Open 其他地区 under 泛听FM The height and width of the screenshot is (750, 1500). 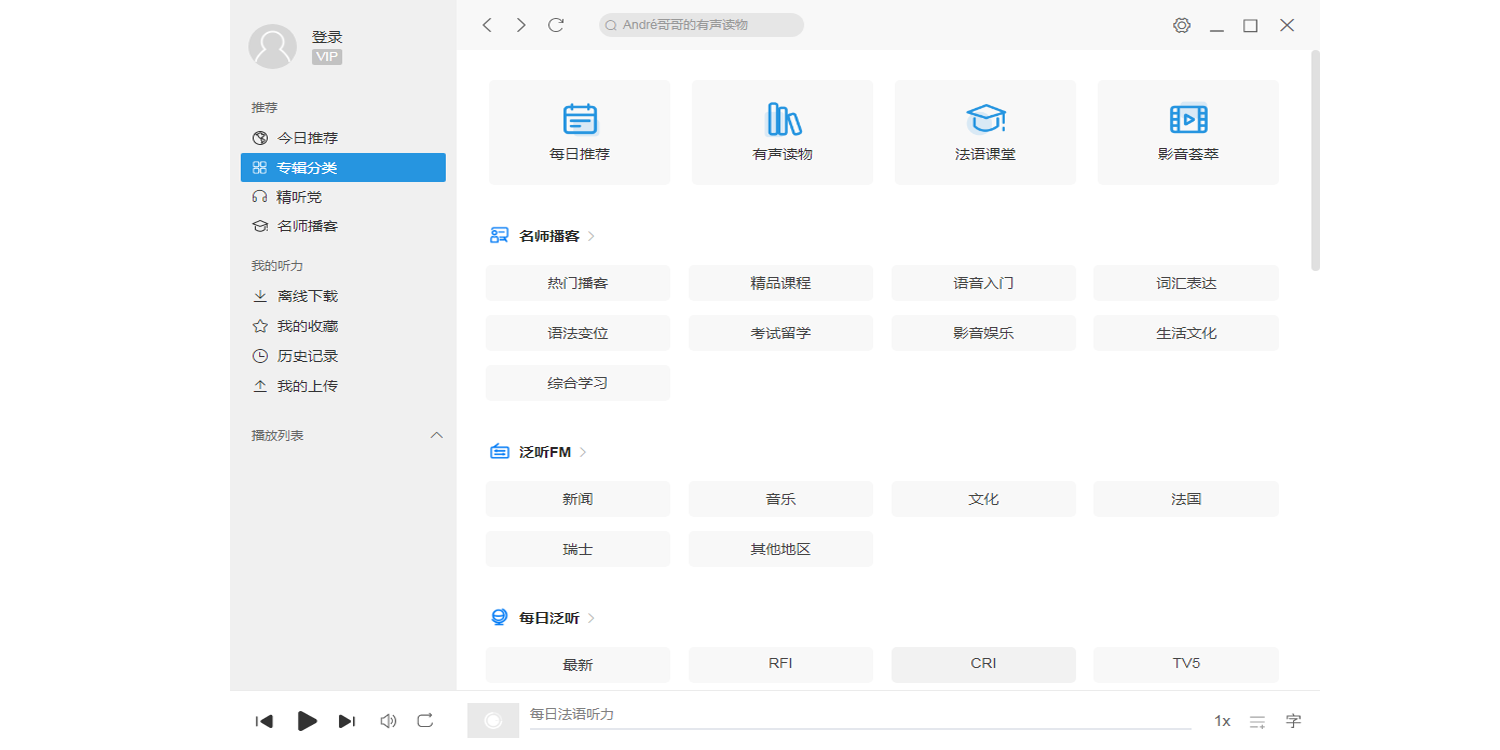[x=781, y=549]
